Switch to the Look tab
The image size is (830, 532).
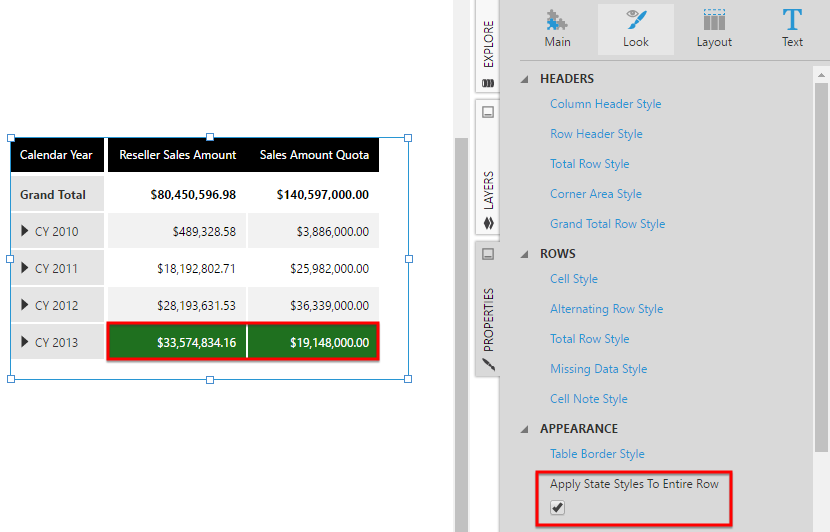[636, 29]
